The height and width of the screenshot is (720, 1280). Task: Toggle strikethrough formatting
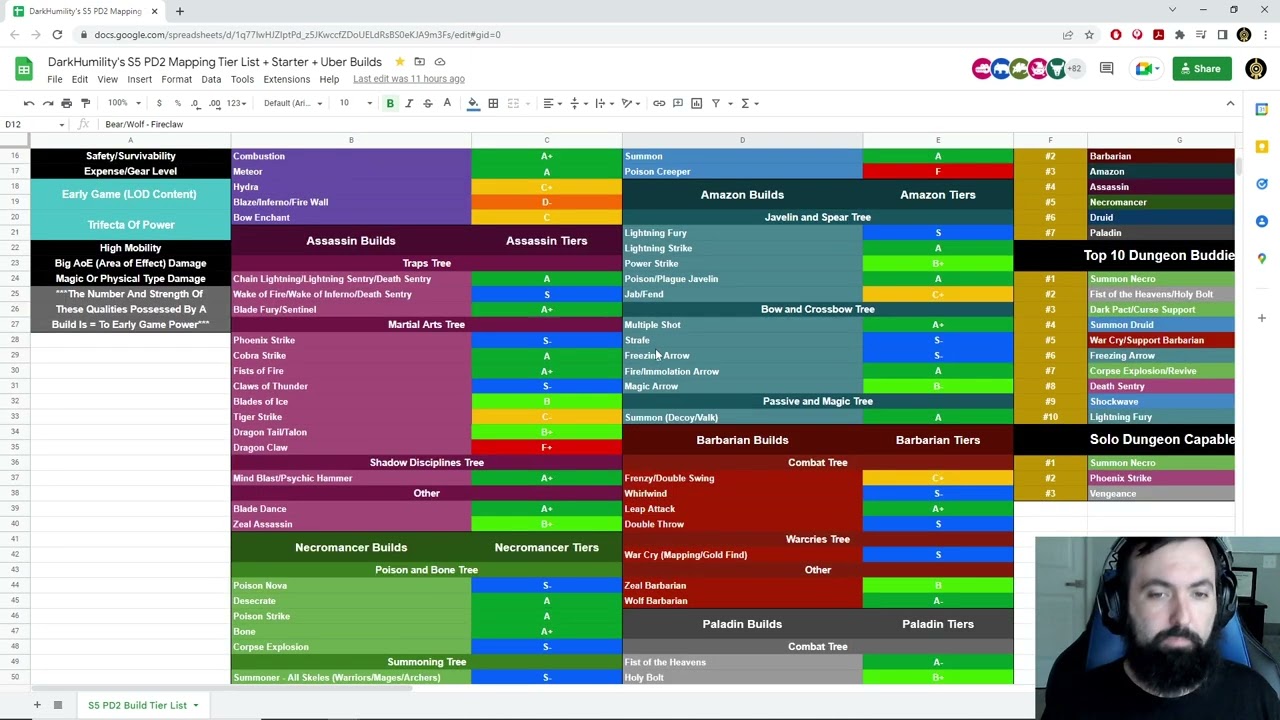coord(428,103)
